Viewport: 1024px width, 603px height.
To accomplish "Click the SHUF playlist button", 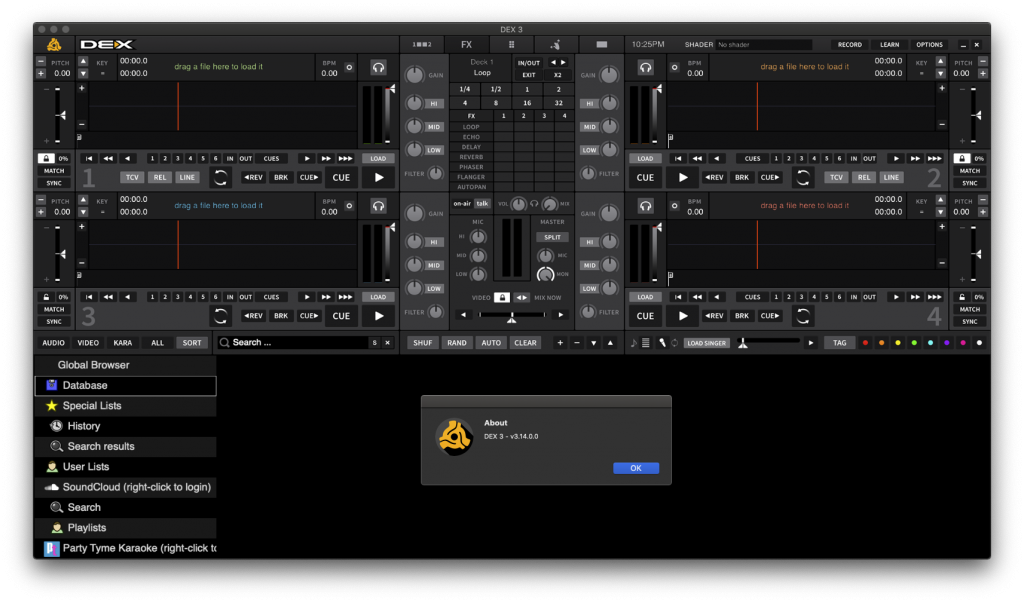I will coord(423,342).
